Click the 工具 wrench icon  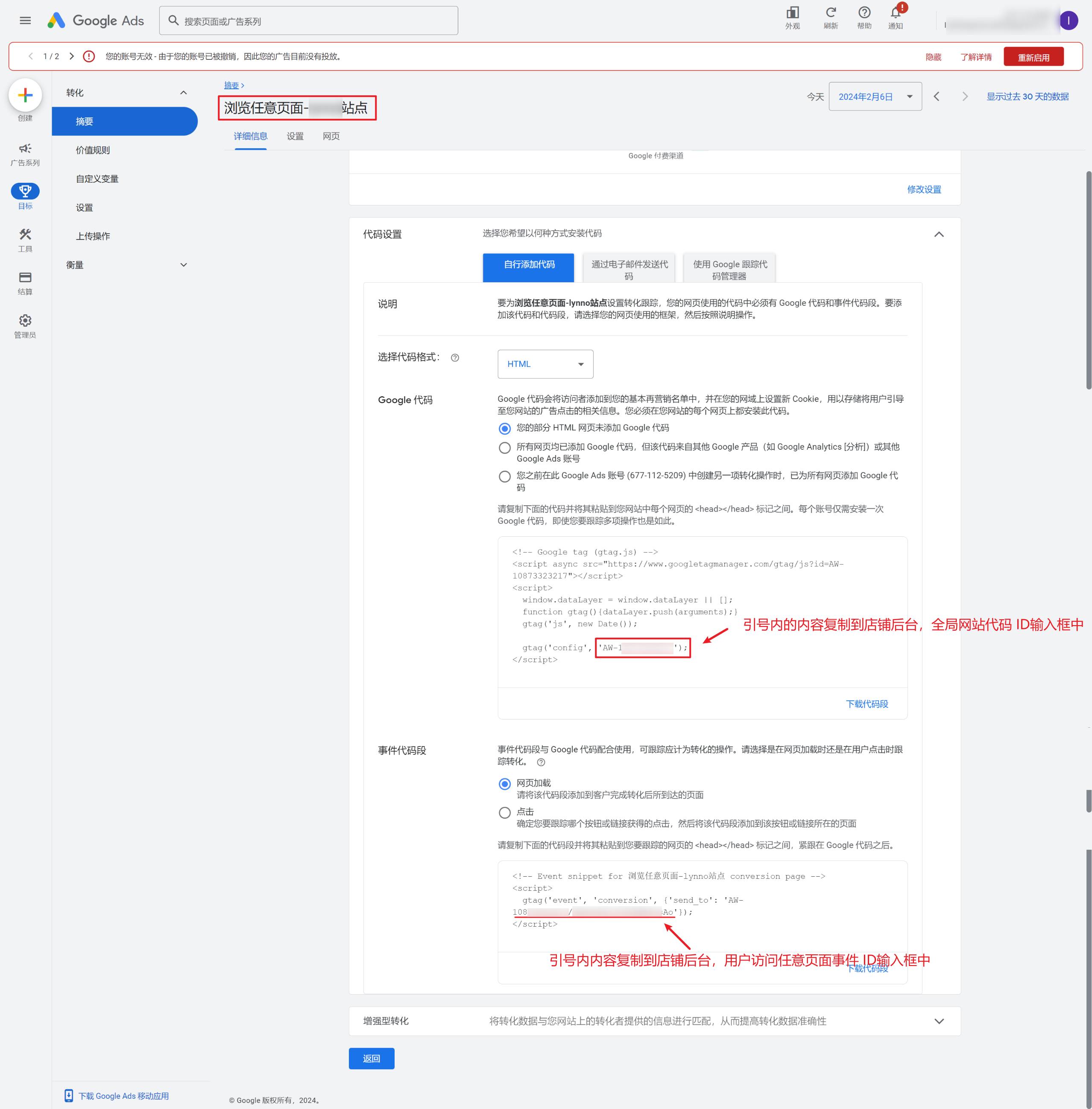coord(25,234)
